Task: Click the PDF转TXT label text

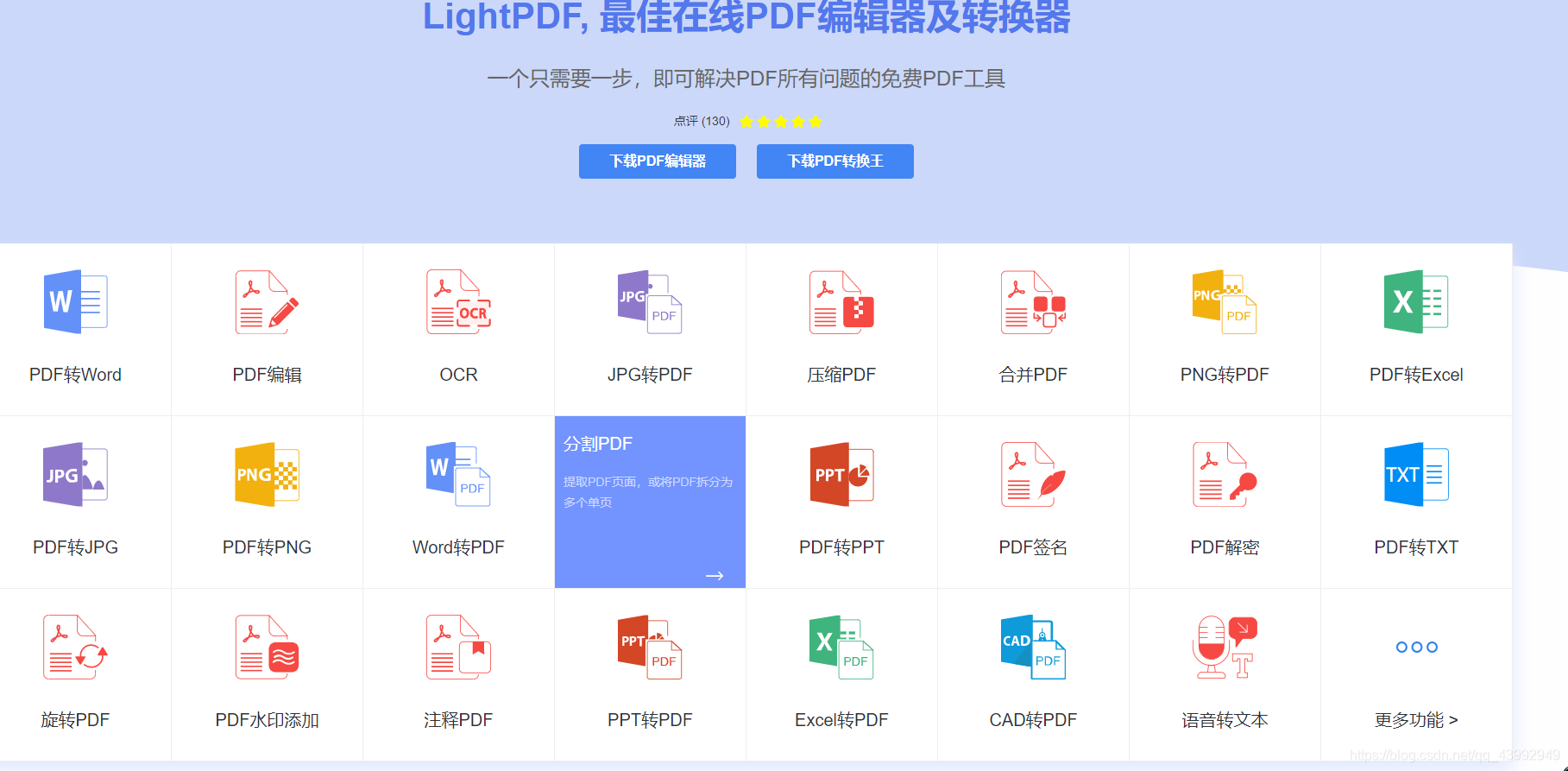Action: (x=1416, y=547)
